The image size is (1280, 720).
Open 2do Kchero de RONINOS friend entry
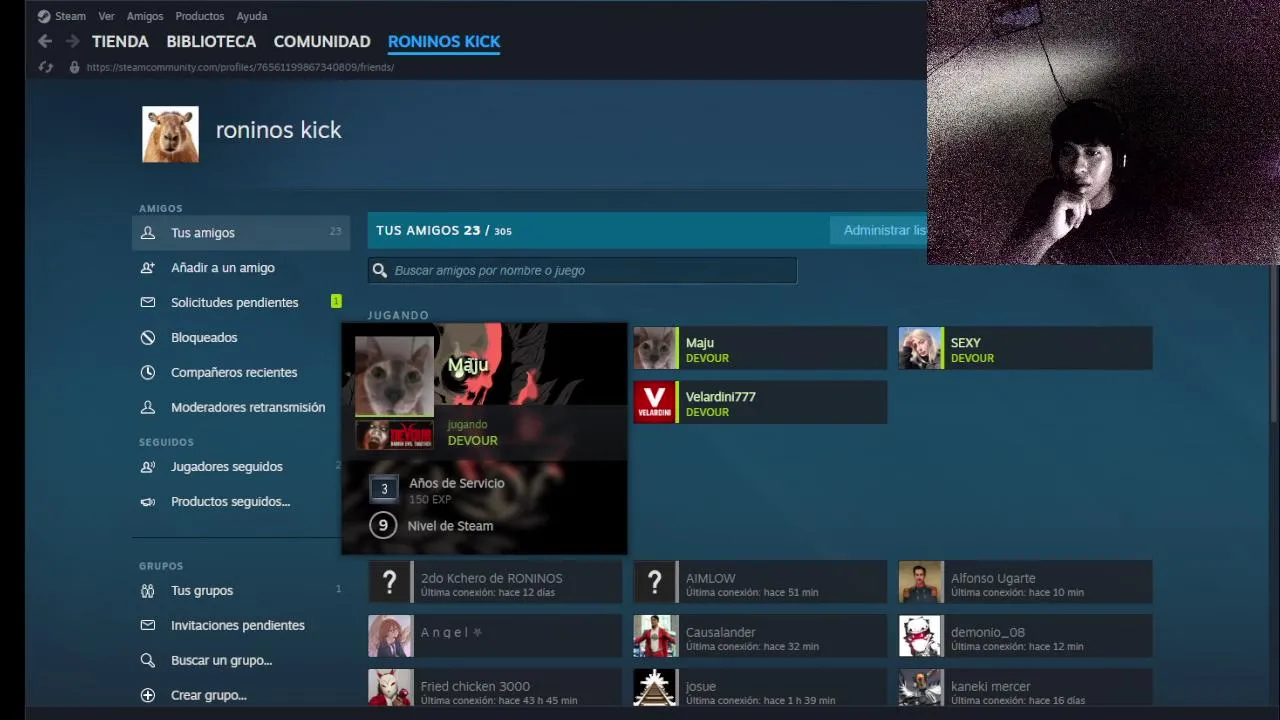click(x=495, y=584)
